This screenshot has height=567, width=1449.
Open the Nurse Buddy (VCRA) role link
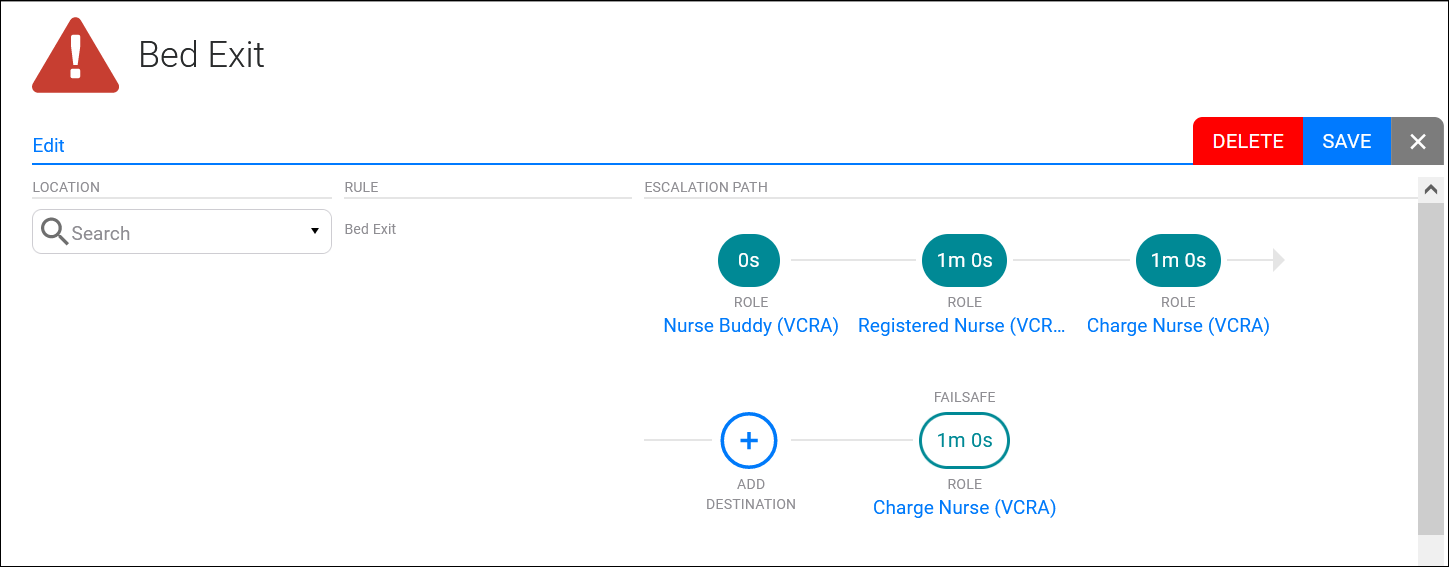pyautogui.click(x=751, y=325)
